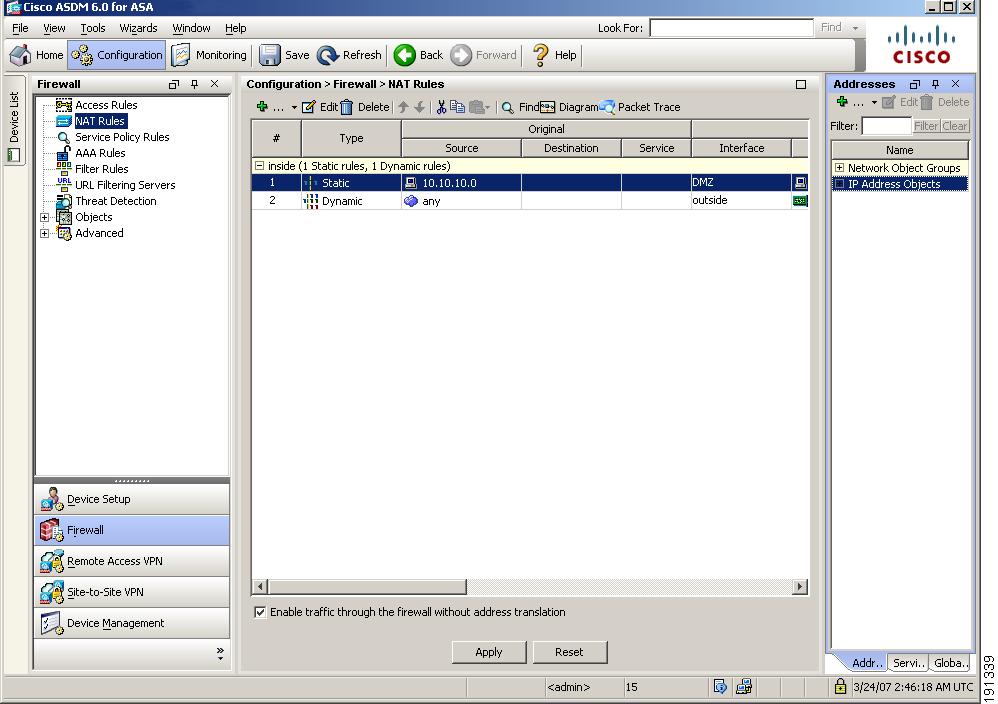The height and width of the screenshot is (704, 998).
Task: Show the rule Diagram
Action: pyautogui.click(x=569, y=107)
